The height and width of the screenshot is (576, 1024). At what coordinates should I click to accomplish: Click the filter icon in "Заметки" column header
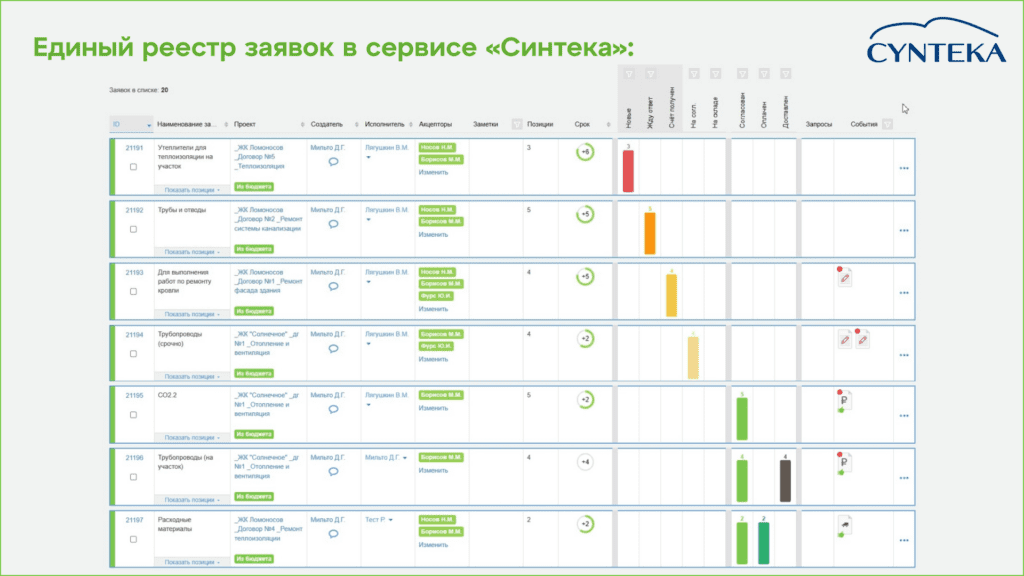tap(516, 125)
